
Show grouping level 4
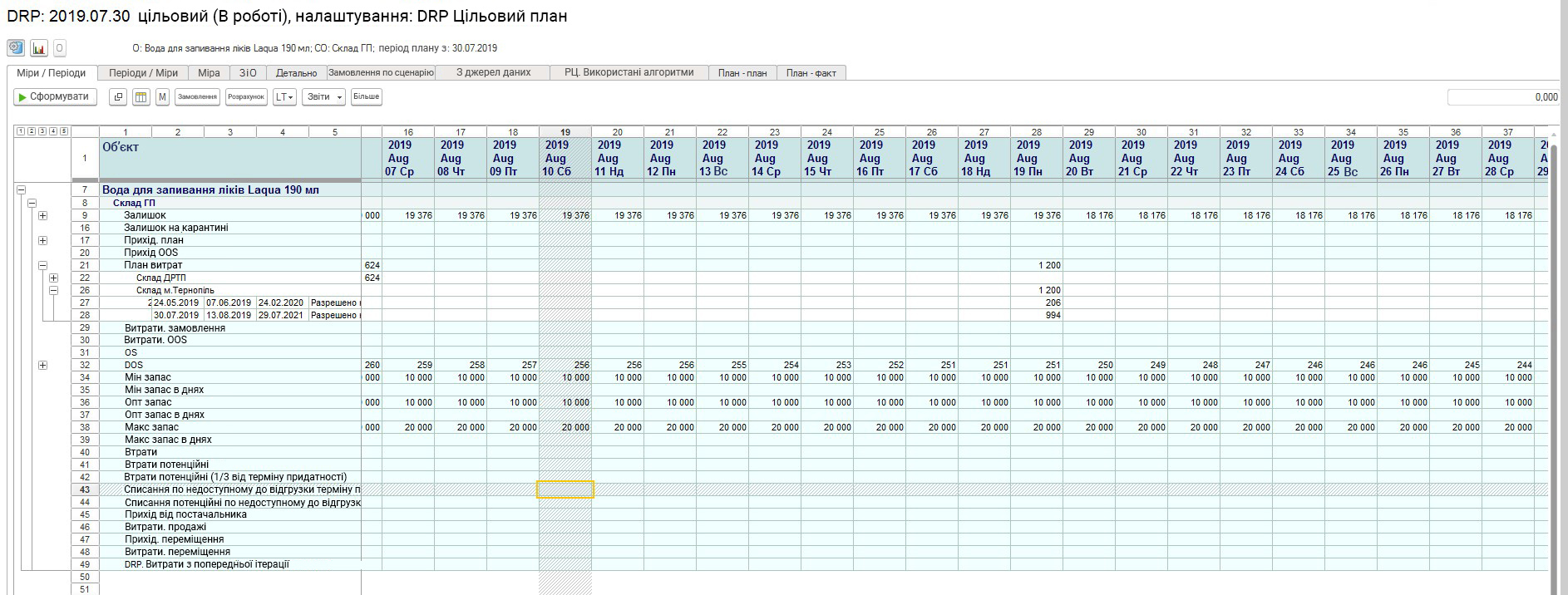click(x=53, y=131)
